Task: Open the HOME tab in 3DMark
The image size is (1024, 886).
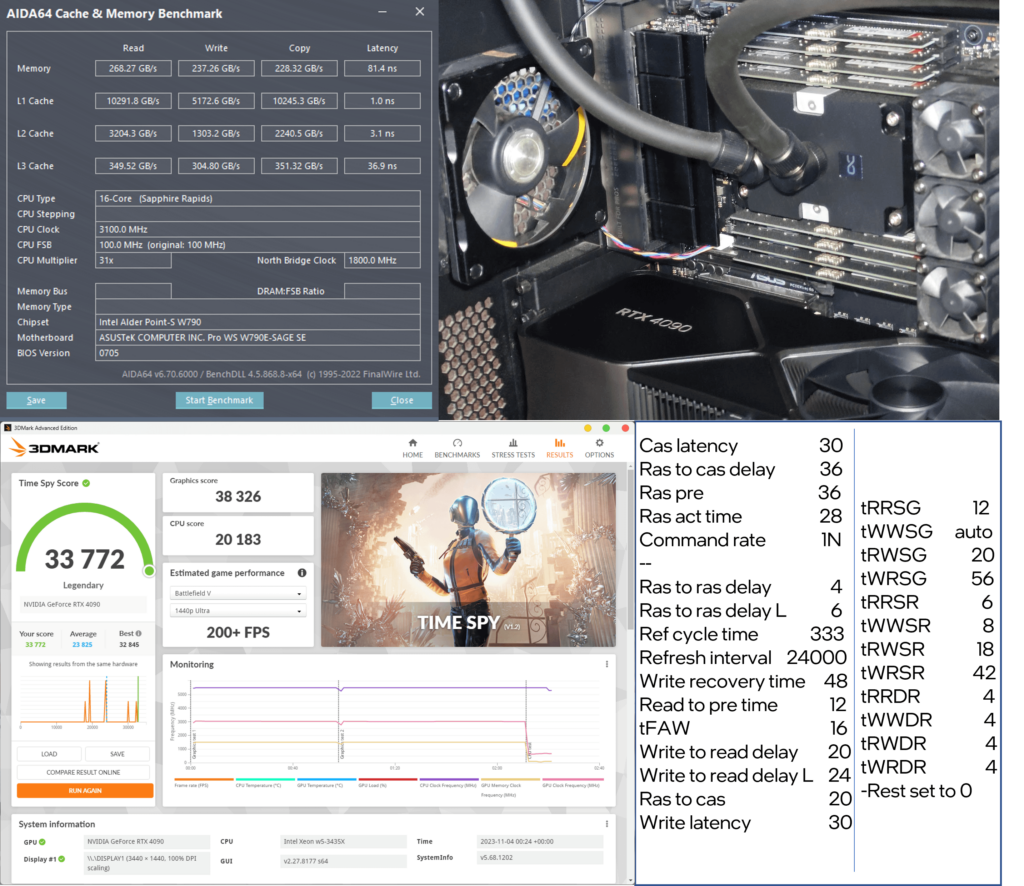Action: [x=412, y=449]
